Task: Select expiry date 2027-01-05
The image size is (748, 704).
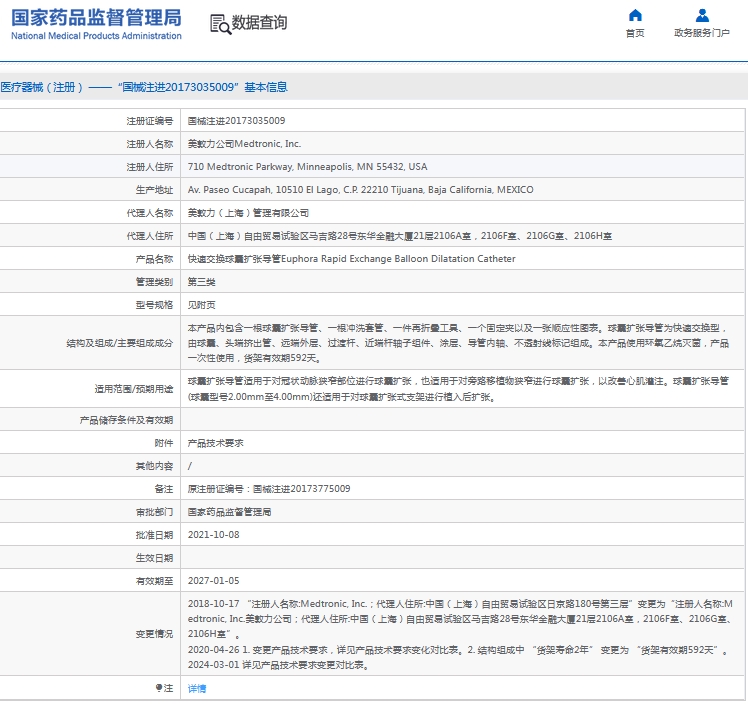Action: pyautogui.click(x=213, y=580)
